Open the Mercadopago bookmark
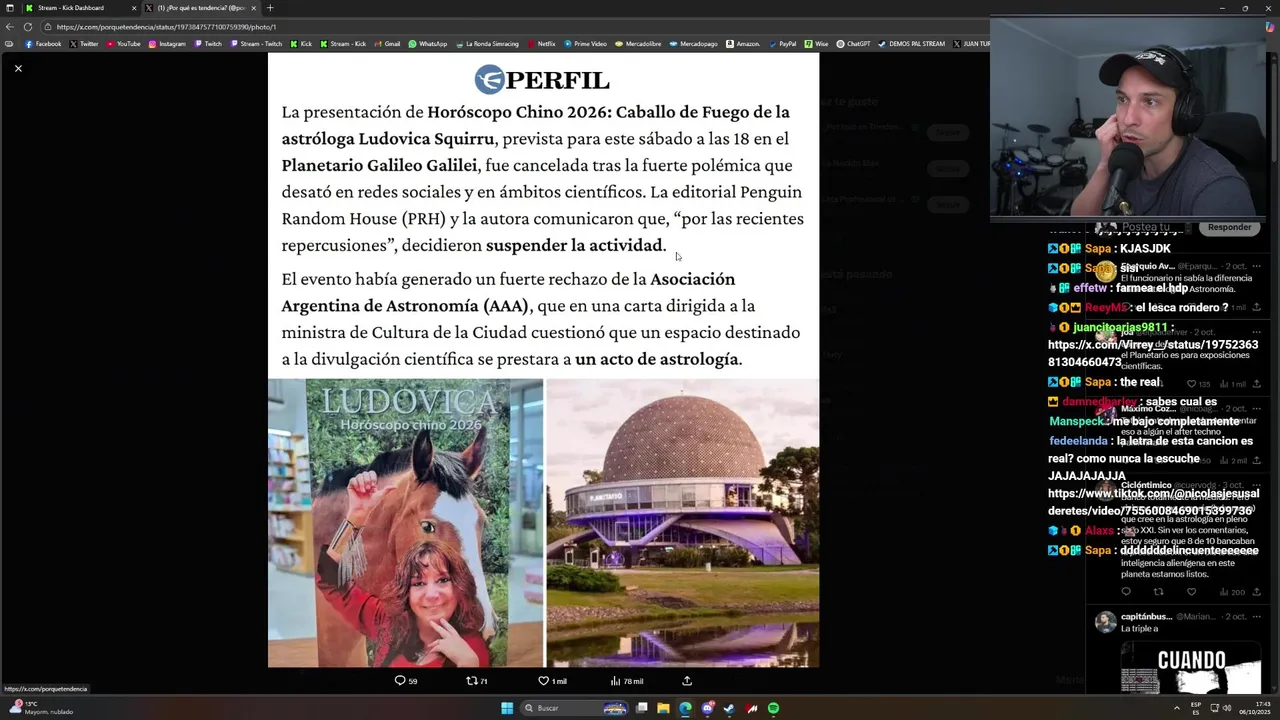The width and height of the screenshot is (1280, 720). [x=694, y=44]
